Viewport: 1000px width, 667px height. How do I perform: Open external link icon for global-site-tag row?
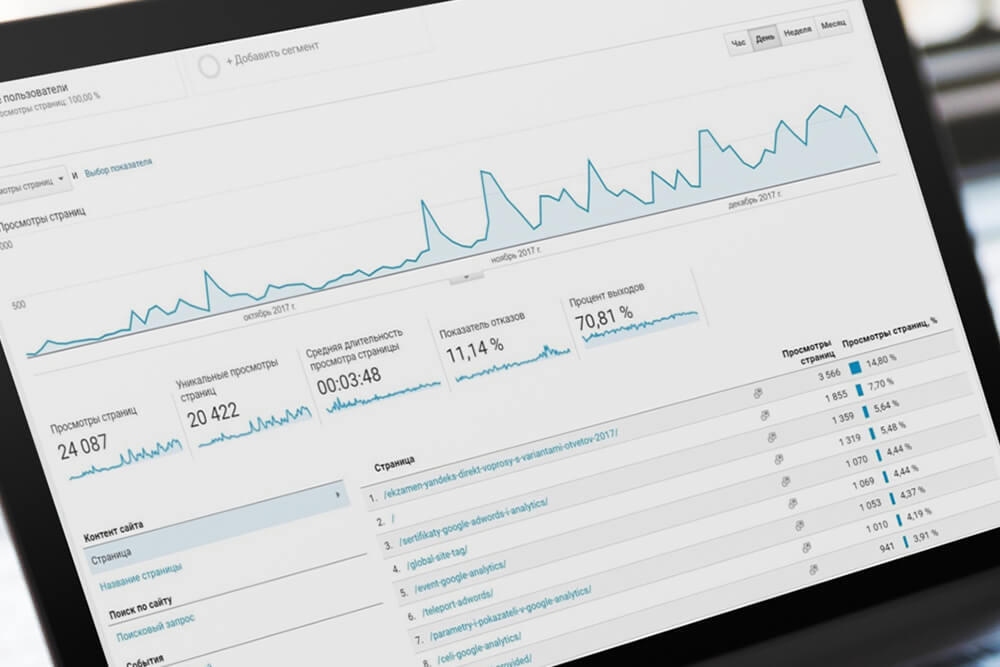[x=779, y=461]
